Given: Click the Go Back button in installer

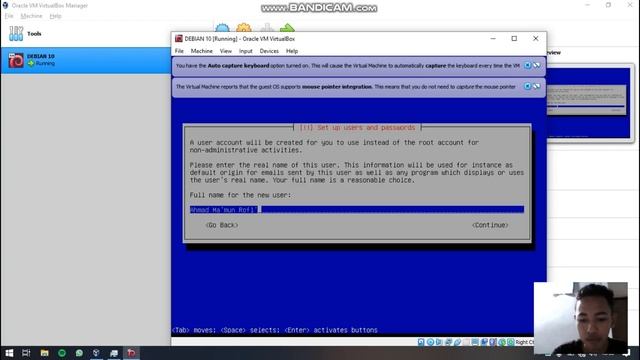Looking at the screenshot, I should pyautogui.click(x=222, y=225).
